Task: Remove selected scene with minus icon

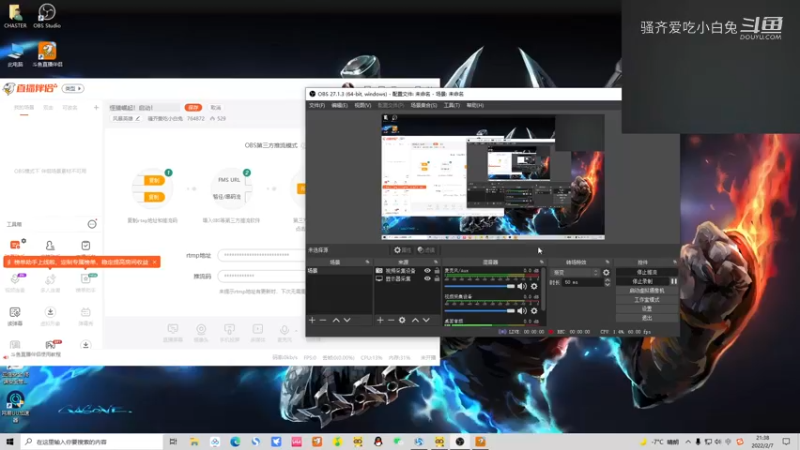Action: (323, 320)
